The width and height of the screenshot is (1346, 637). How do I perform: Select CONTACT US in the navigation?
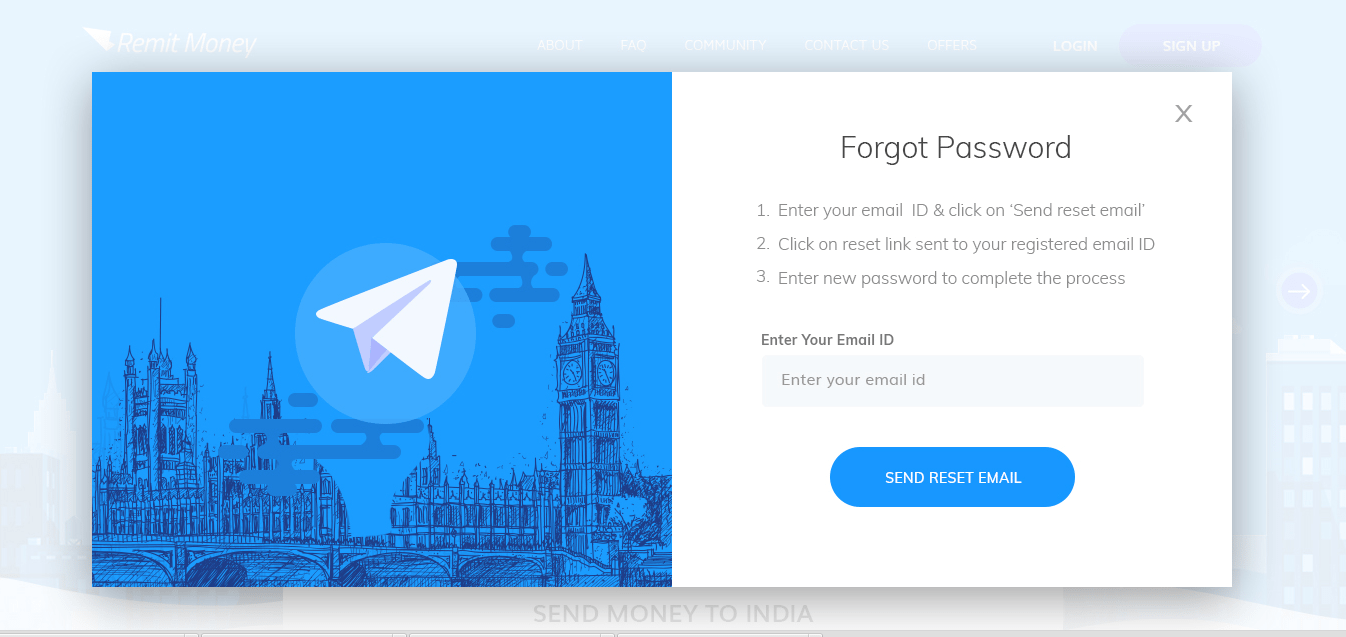(846, 45)
